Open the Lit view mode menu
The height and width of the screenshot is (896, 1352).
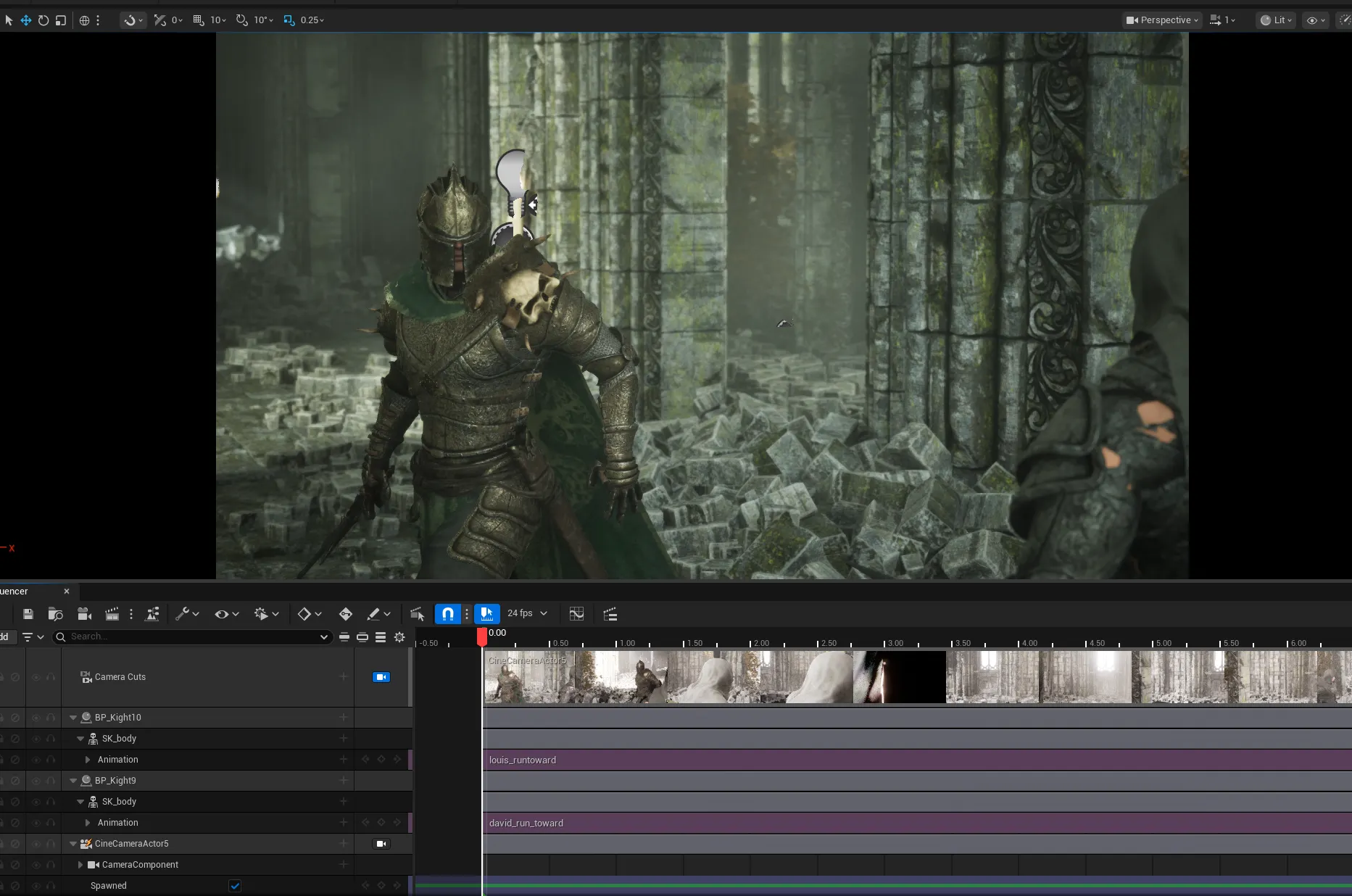click(1275, 20)
